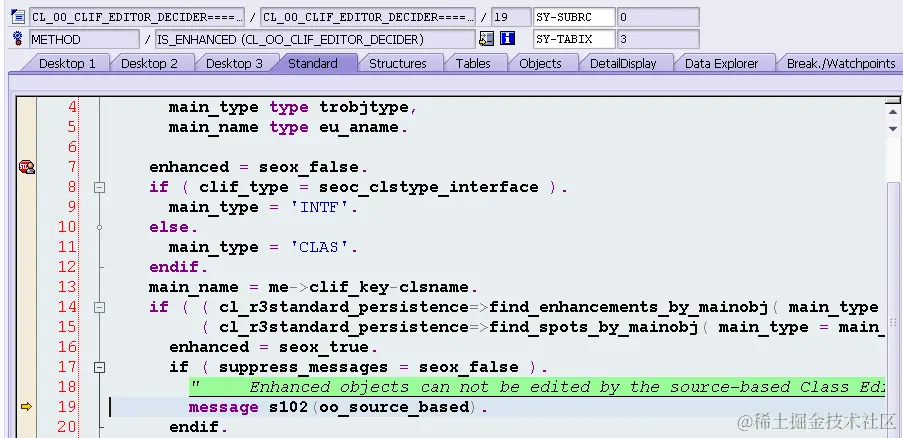Click the SY-TABIX value field showing 3

pyautogui.click(x=658, y=39)
